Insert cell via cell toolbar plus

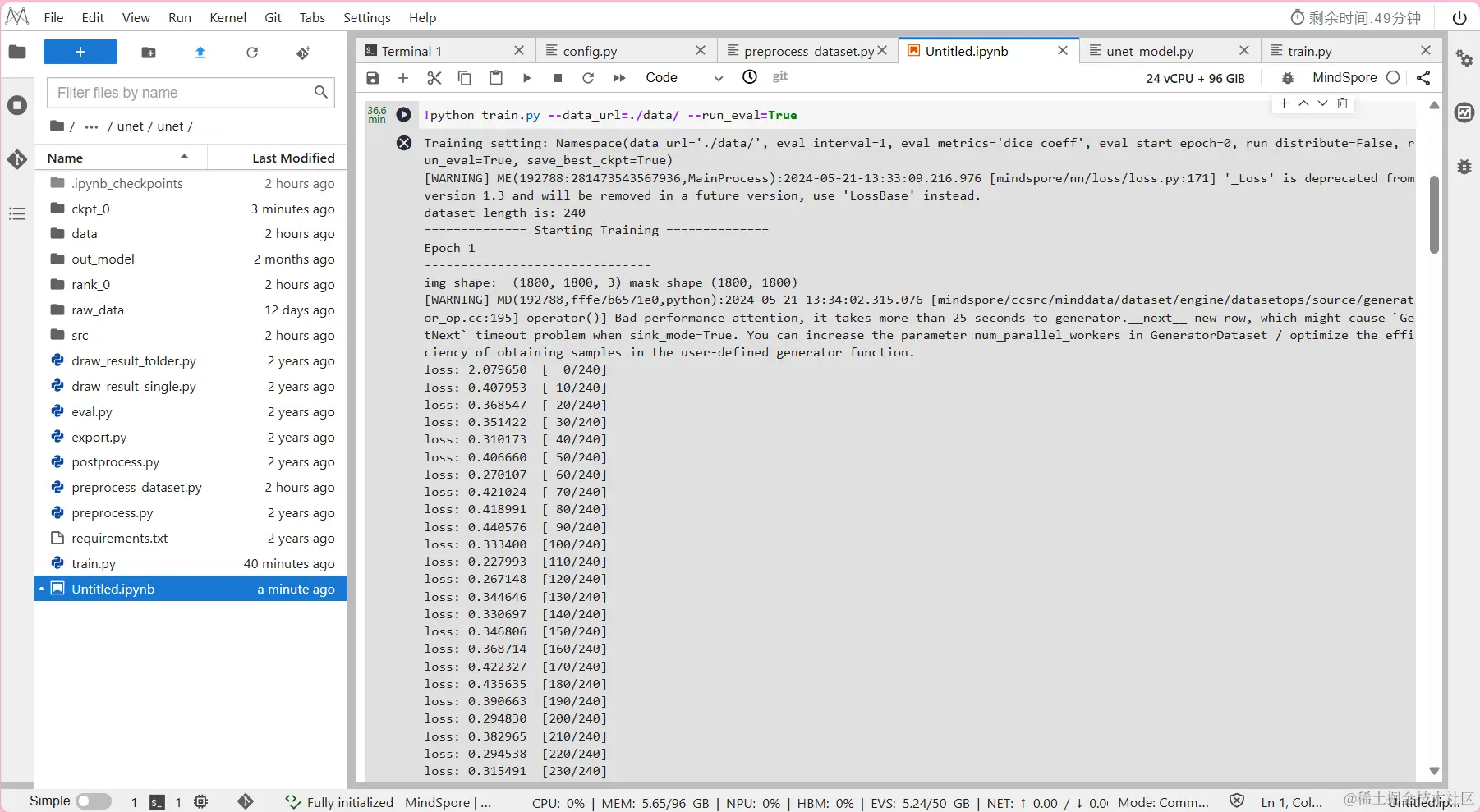(1284, 103)
